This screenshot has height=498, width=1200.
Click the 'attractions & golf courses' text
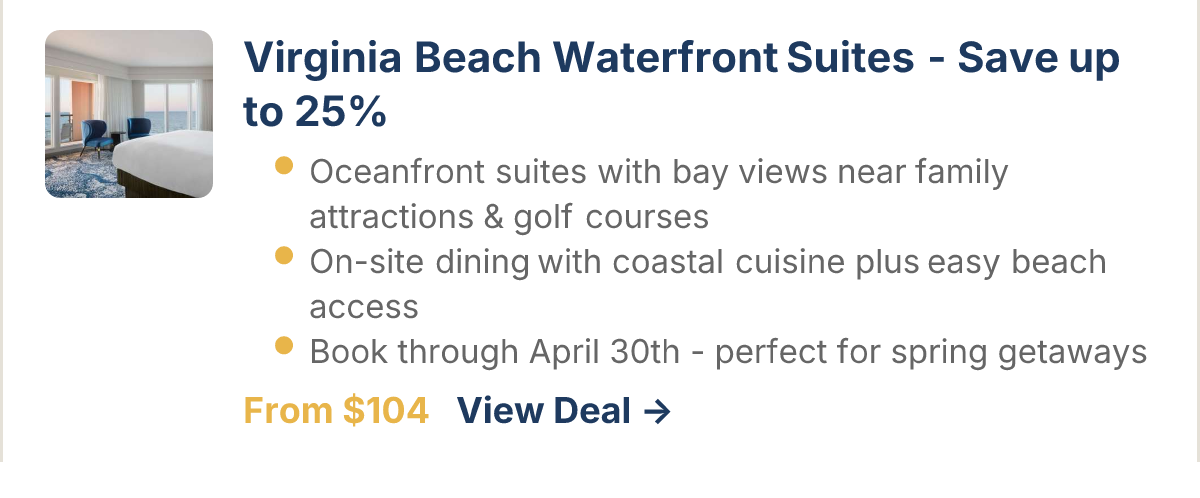(509, 217)
